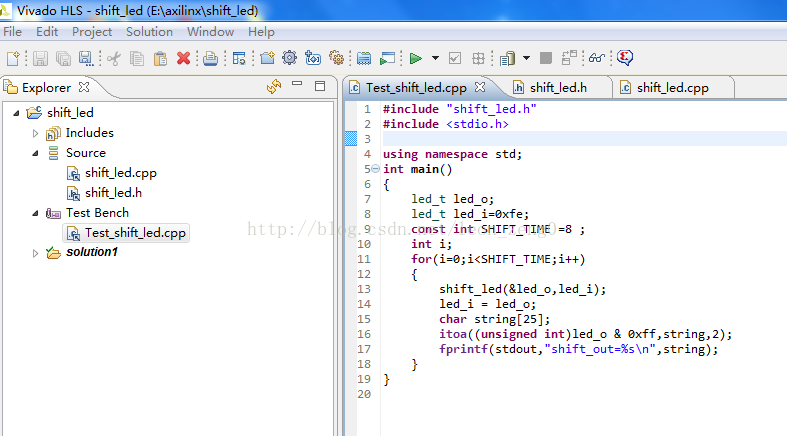Click the Copy toolbar icon

(137, 58)
